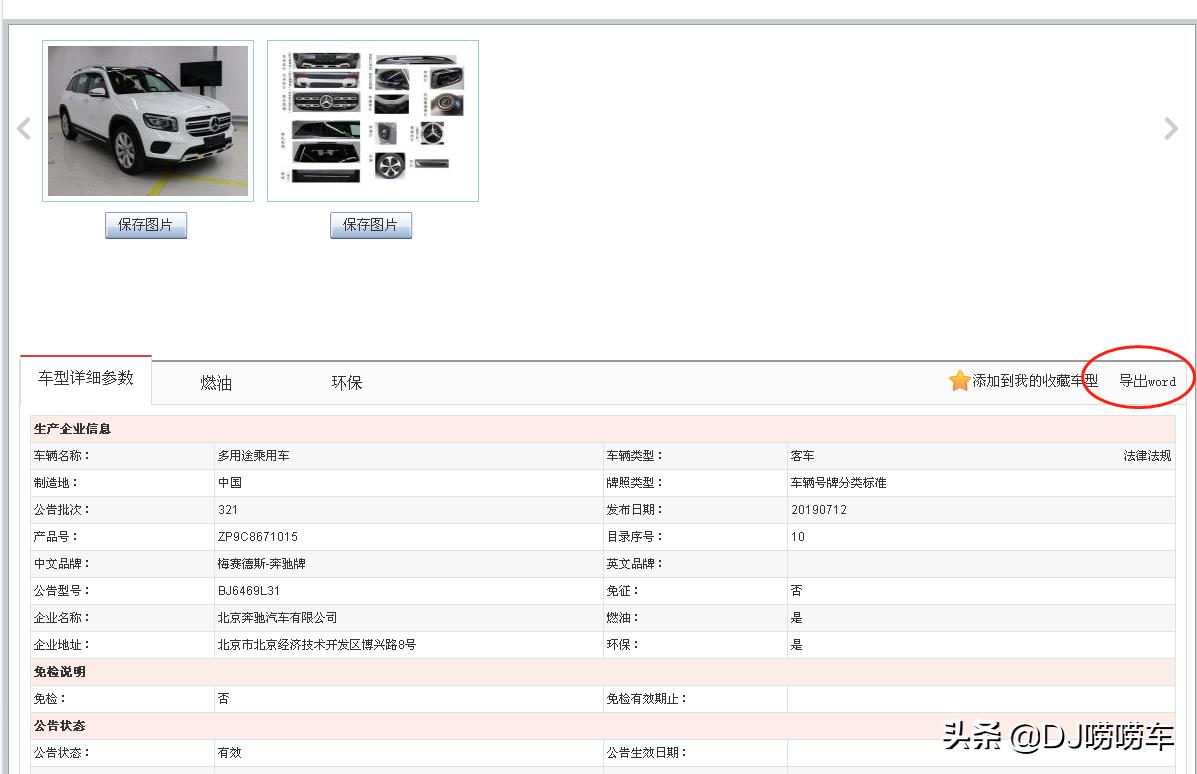Open the white Mercedes SUV photo thumbnail
The image size is (1197, 774).
tap(148, 121)
